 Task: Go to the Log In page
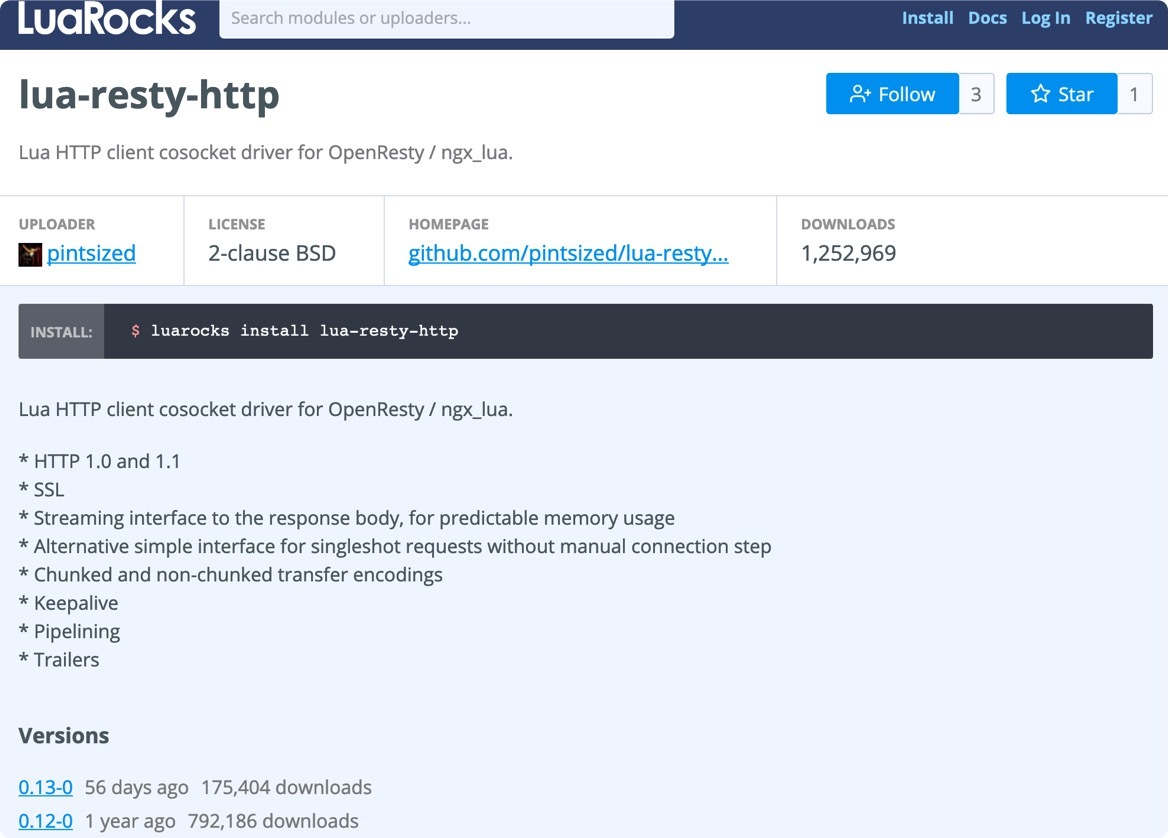coord(1045,18)
